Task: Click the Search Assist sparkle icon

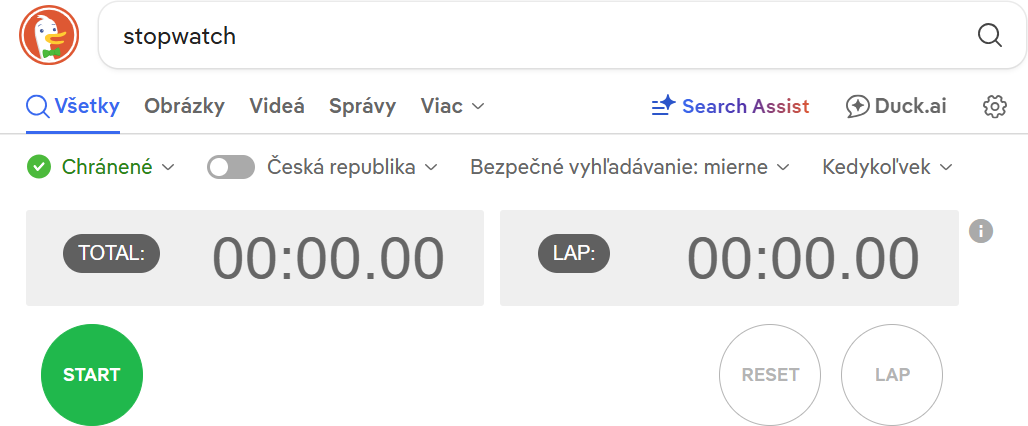Action: click(663, 106)
